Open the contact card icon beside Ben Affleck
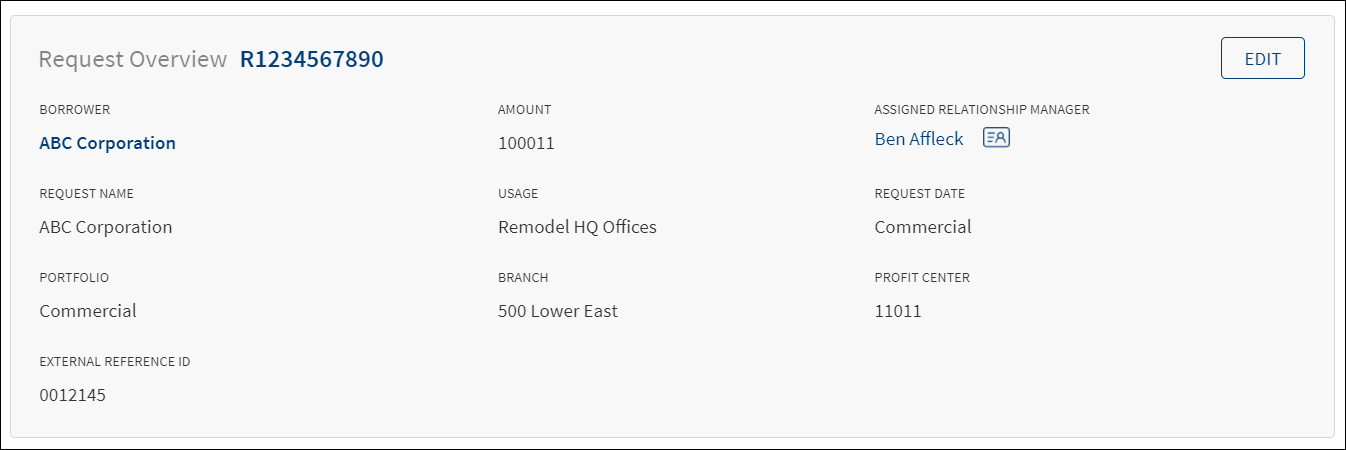Screen dimensions: 1346x450 pos(996,138)
